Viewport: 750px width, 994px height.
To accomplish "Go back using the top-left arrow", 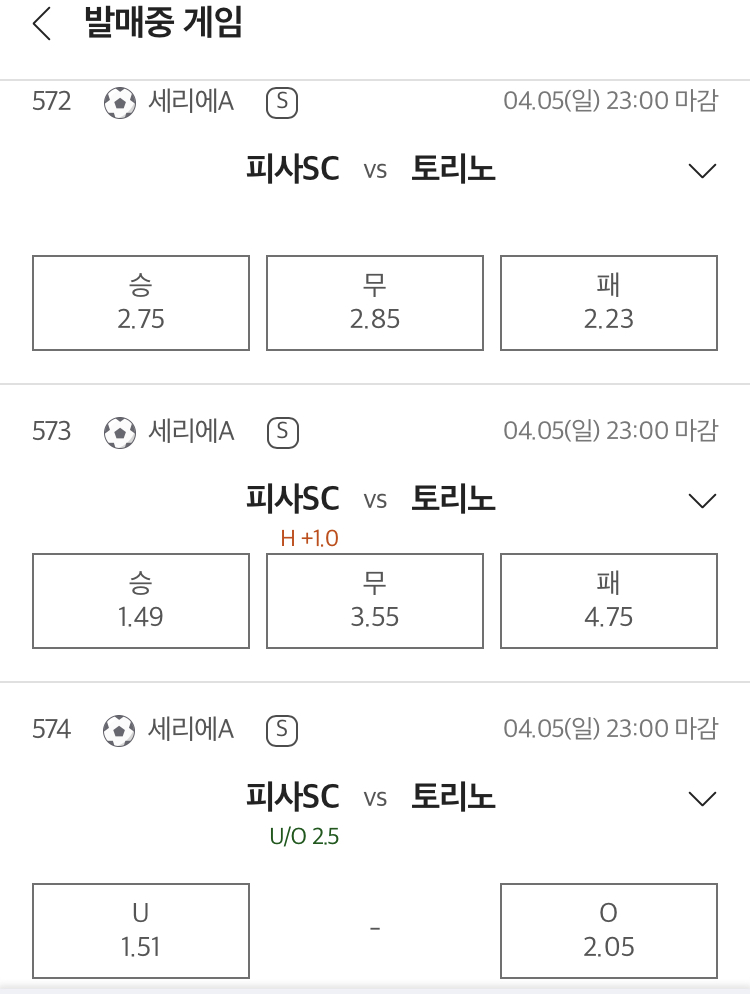I will click(x=41, y=24).
